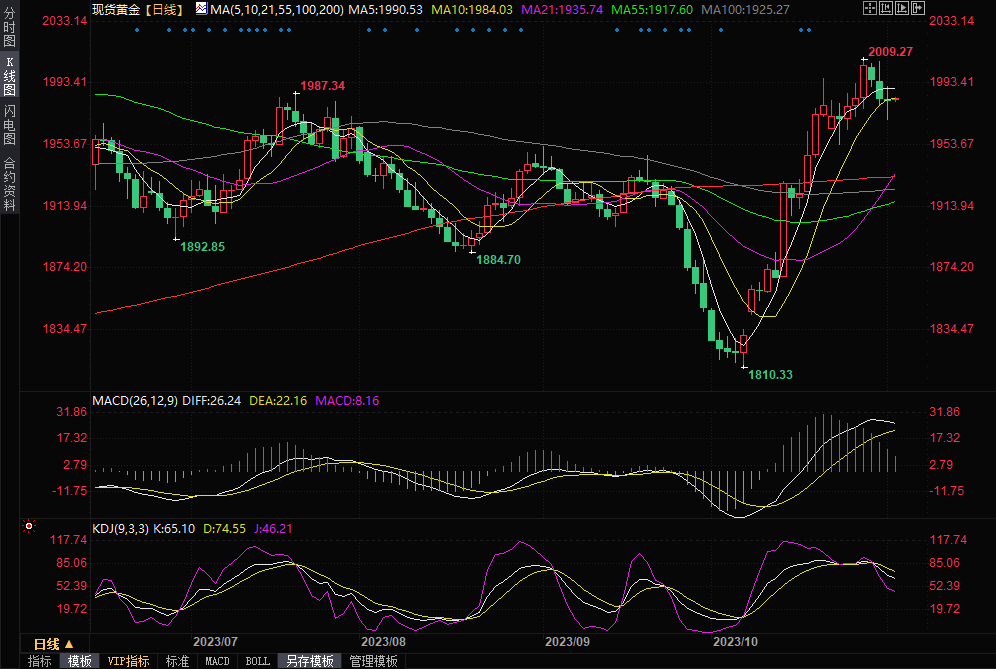Viewport: 996px width, 669px height.
Task: Open the 指标 indicator menu
Action: 40,661
